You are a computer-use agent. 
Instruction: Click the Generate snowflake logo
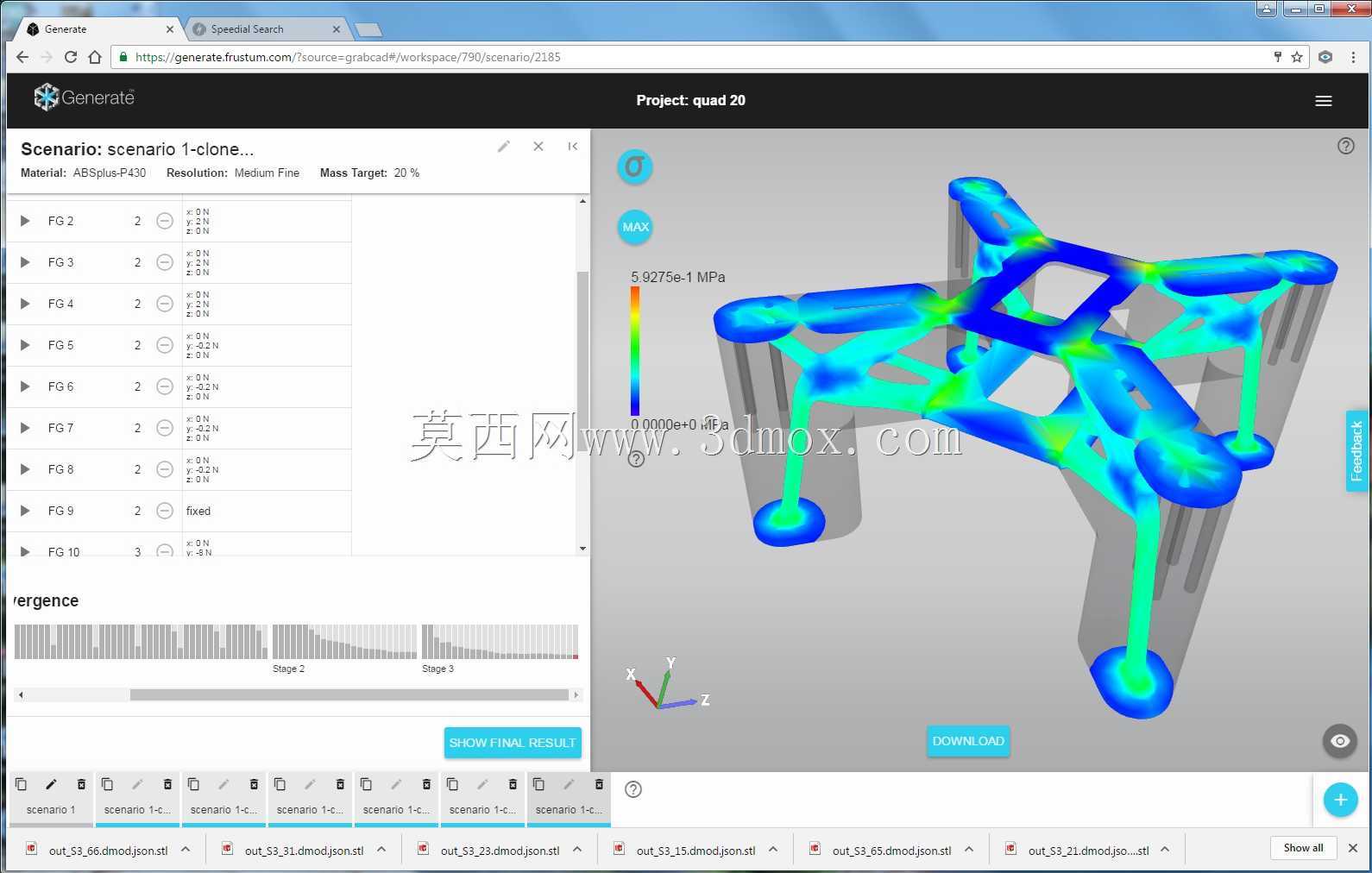(x=46, y=97)
